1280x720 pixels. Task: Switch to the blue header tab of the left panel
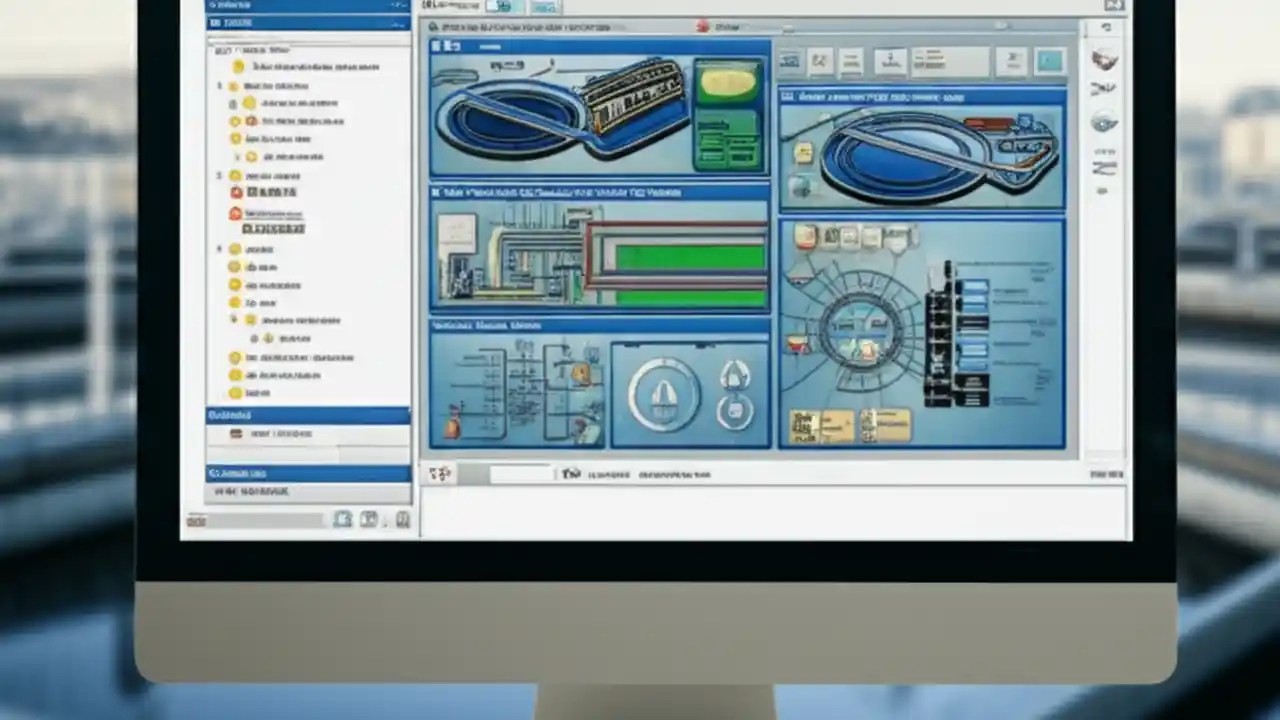click(300, 20)
